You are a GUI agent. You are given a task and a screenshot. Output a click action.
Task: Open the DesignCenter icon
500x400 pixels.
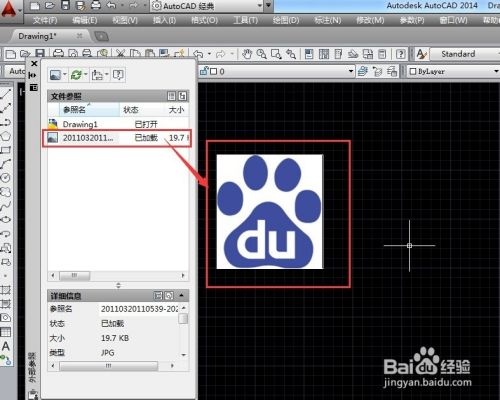[x=324, y=54]
